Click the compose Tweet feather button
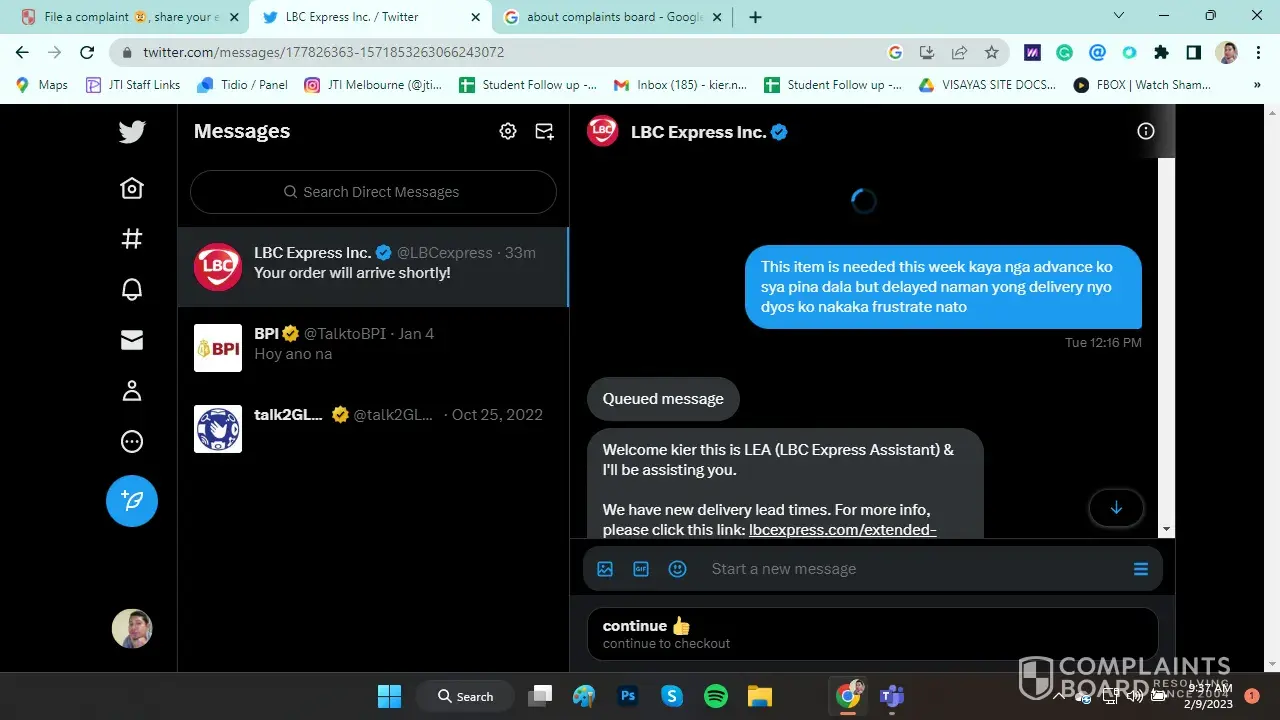 tap(132, 501)
